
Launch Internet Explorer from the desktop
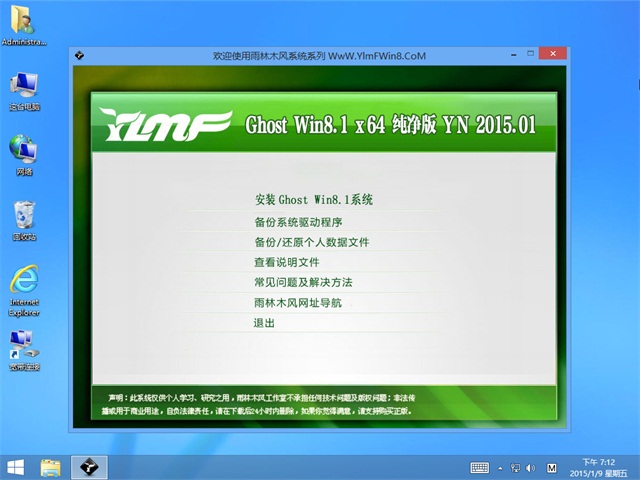[x=24, y=284]
